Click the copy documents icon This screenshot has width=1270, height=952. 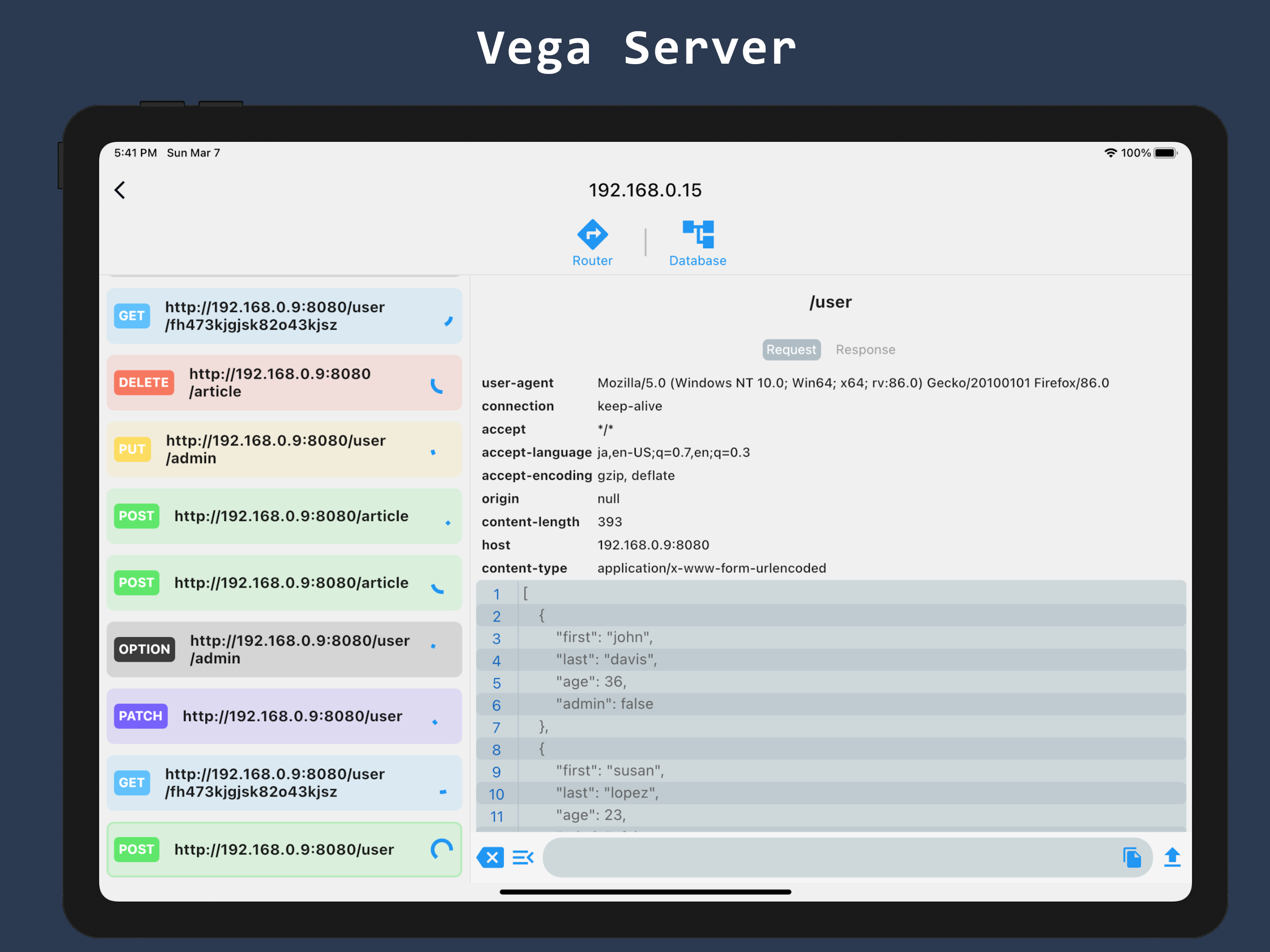[1131, 857]
